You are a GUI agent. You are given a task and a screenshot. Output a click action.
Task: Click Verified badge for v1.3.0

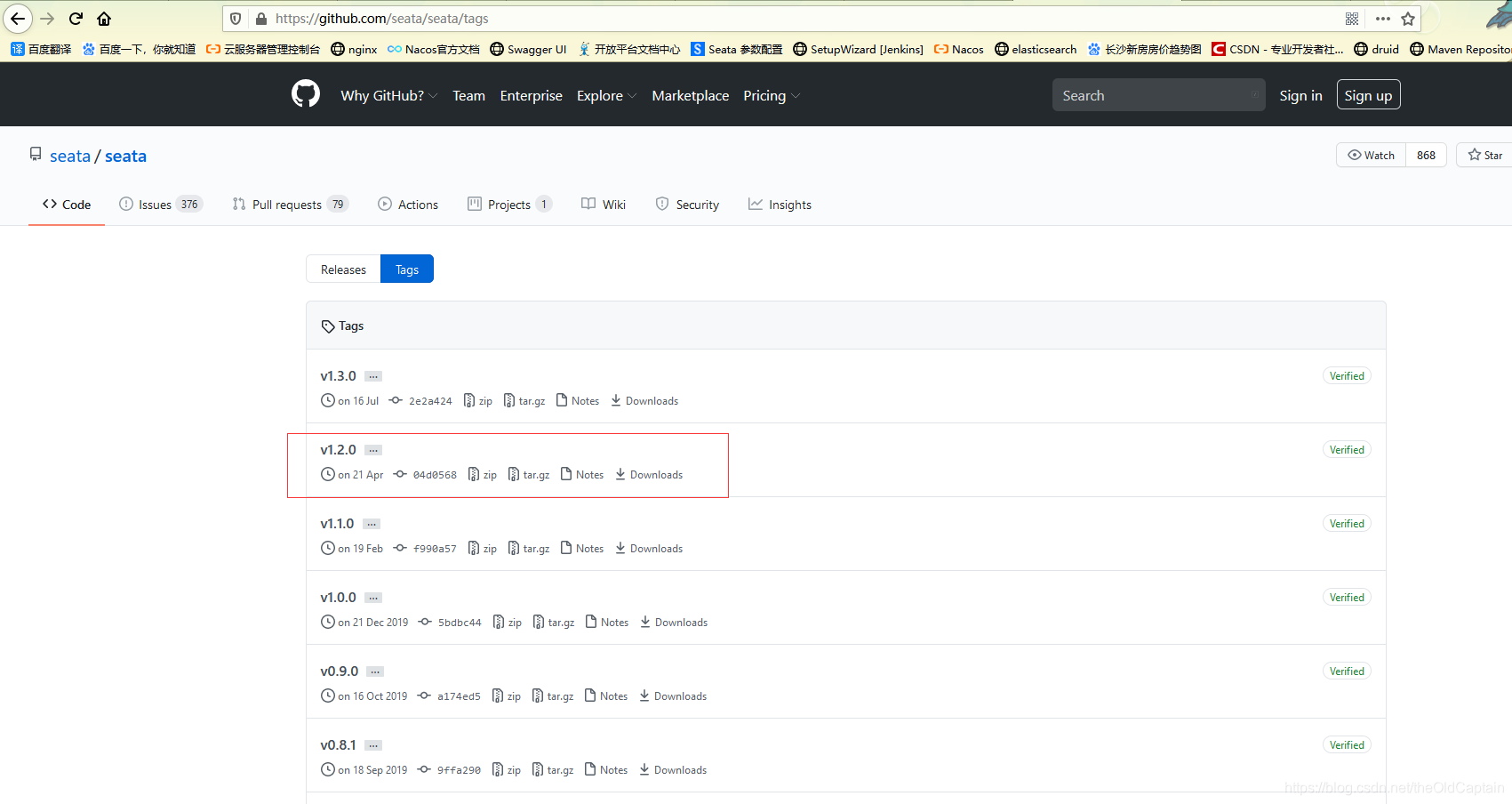pyautogui.click(x=1347, y=376)
